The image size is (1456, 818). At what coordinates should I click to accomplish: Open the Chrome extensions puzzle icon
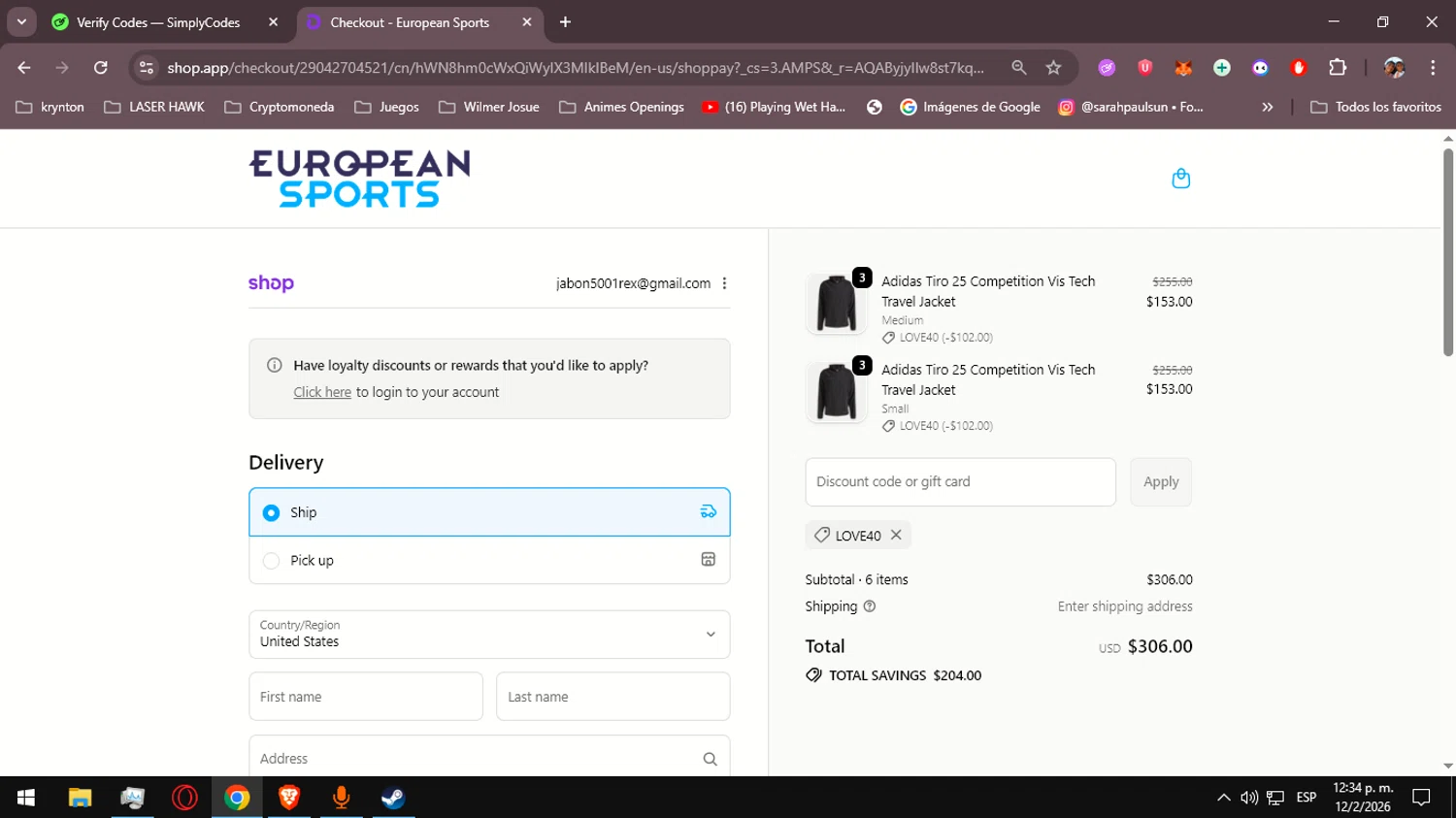pos(1338,67)
